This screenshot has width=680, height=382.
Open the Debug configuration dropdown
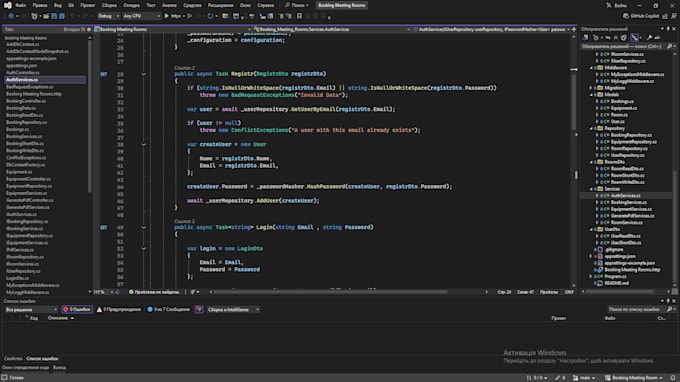coord(108,16)
